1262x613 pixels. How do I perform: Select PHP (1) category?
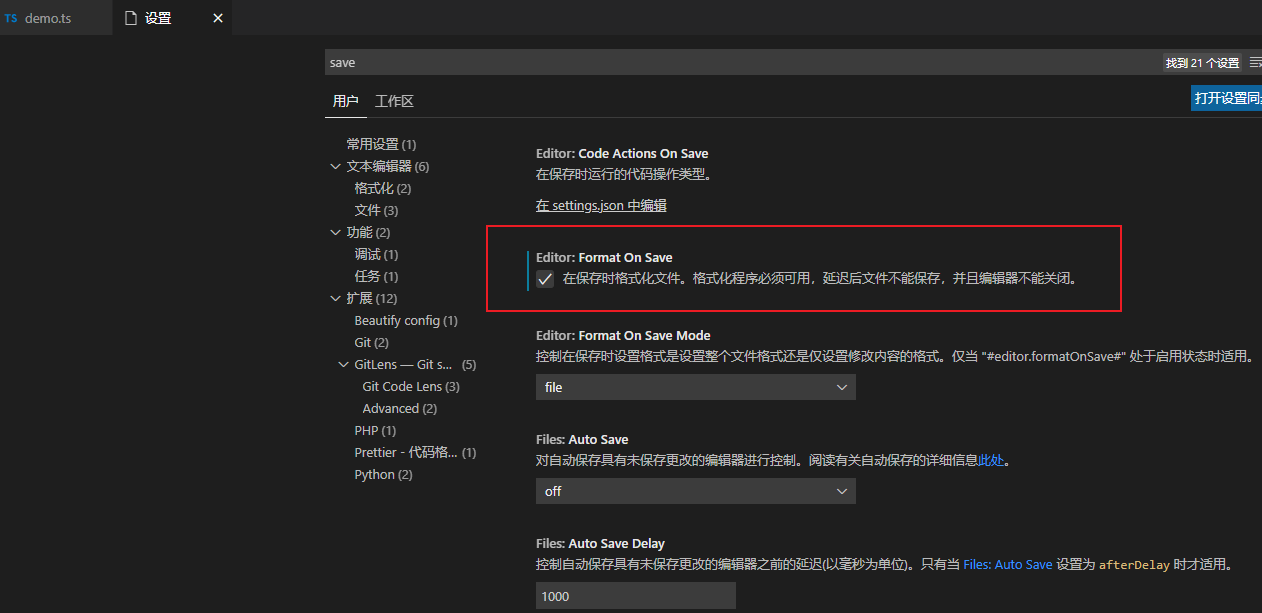coord(375,430)
